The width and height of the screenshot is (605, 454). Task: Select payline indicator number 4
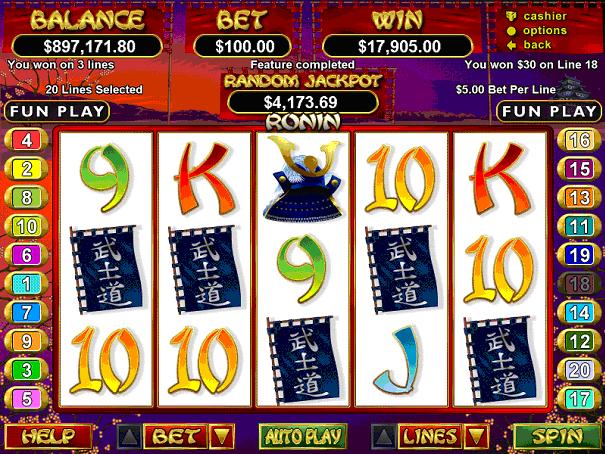26,140
